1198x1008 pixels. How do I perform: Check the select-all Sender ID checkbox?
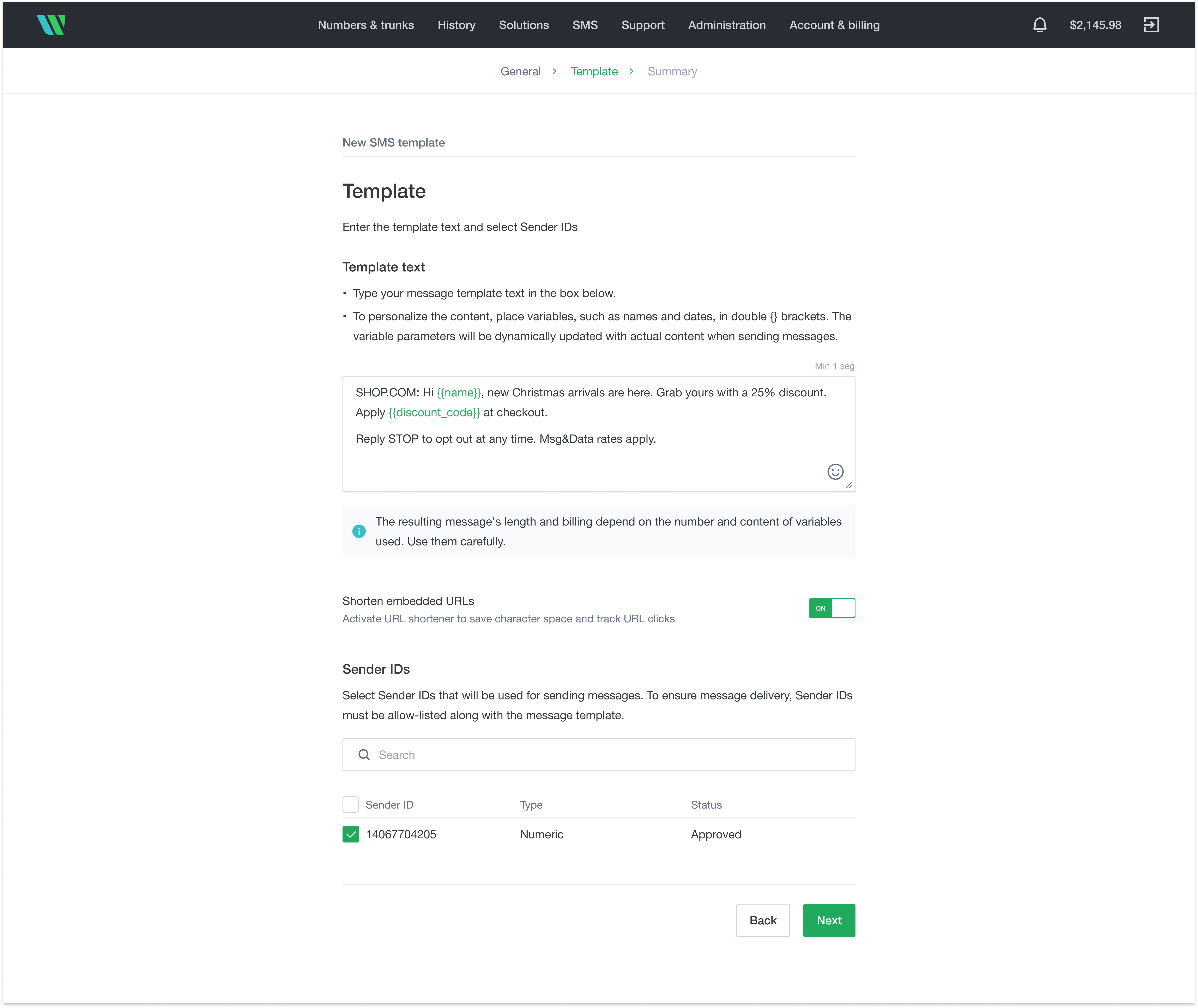pos(351,804)
